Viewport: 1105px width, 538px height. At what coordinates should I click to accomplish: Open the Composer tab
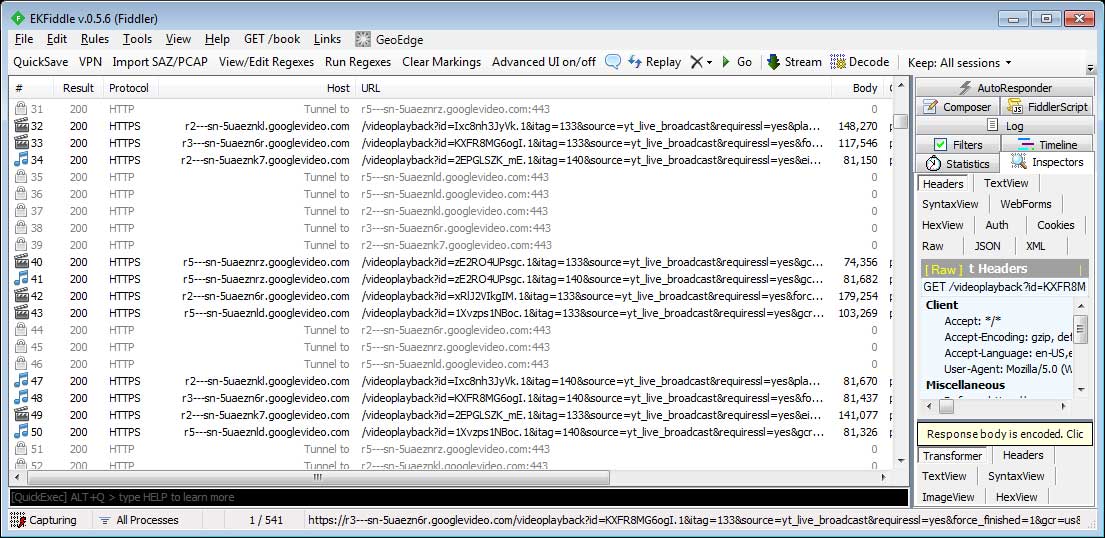(958, 107)
